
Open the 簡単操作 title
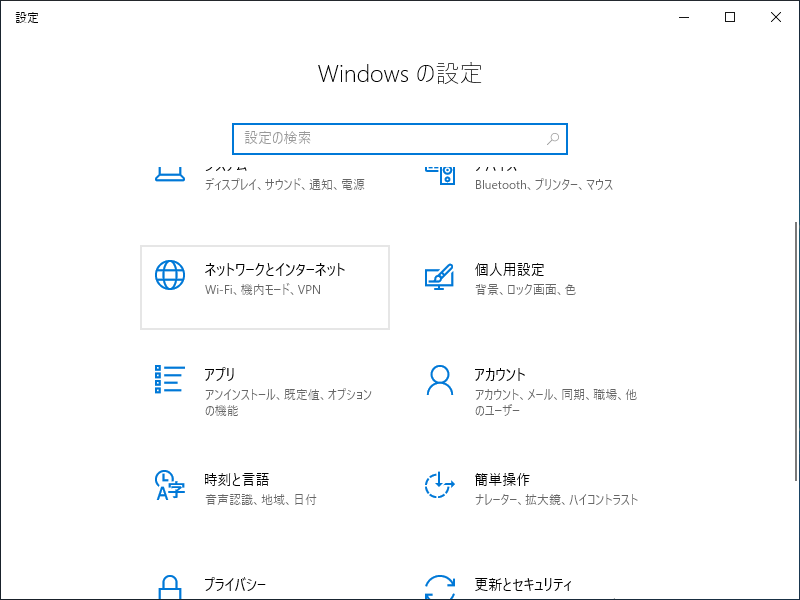502,480
